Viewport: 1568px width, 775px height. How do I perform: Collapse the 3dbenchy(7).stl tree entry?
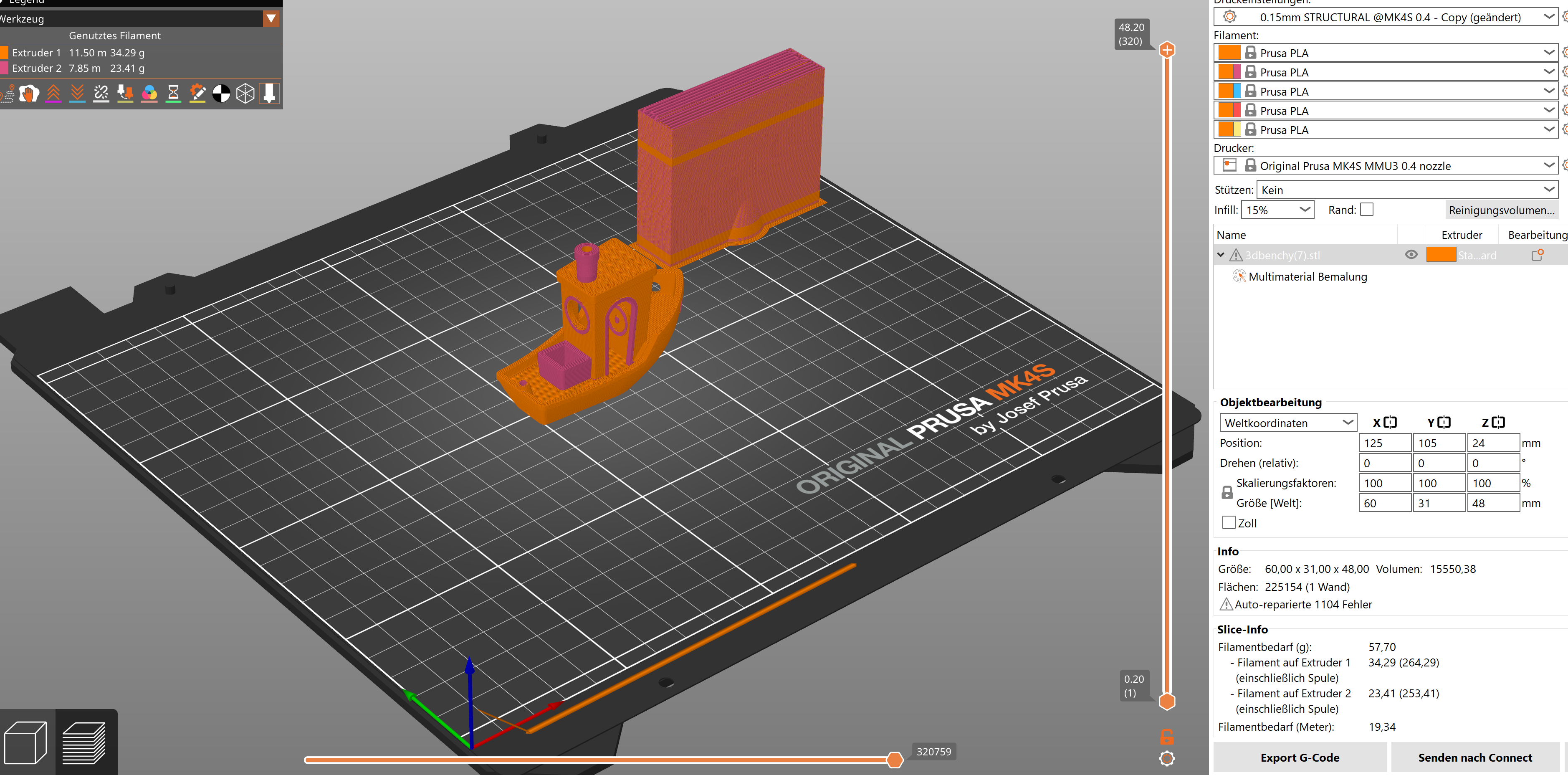pos(1220,255)
